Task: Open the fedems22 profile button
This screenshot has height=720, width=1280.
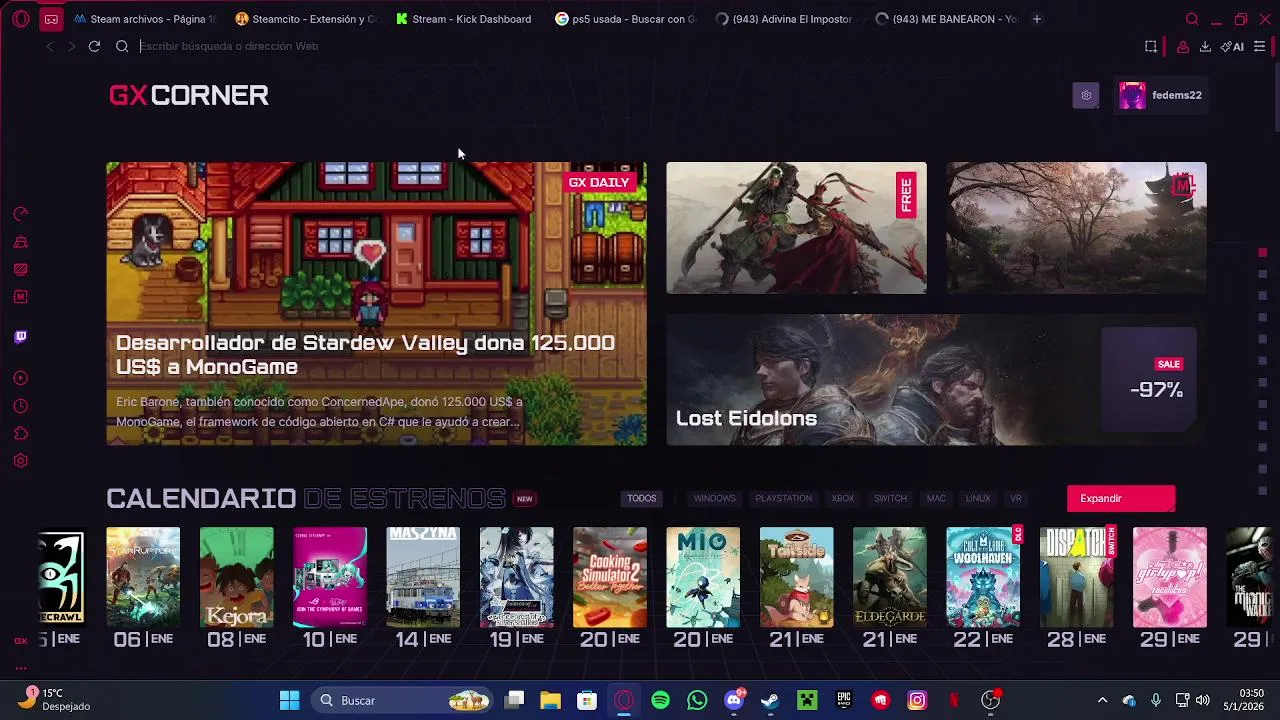Action: click(1161, 95)
